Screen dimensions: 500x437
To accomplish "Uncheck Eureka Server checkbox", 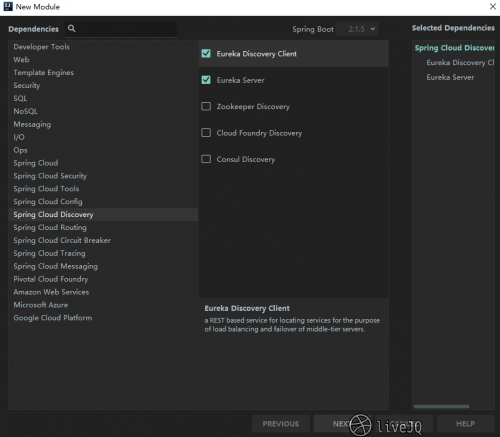I will pyautogui.click(x=206, y=80).
